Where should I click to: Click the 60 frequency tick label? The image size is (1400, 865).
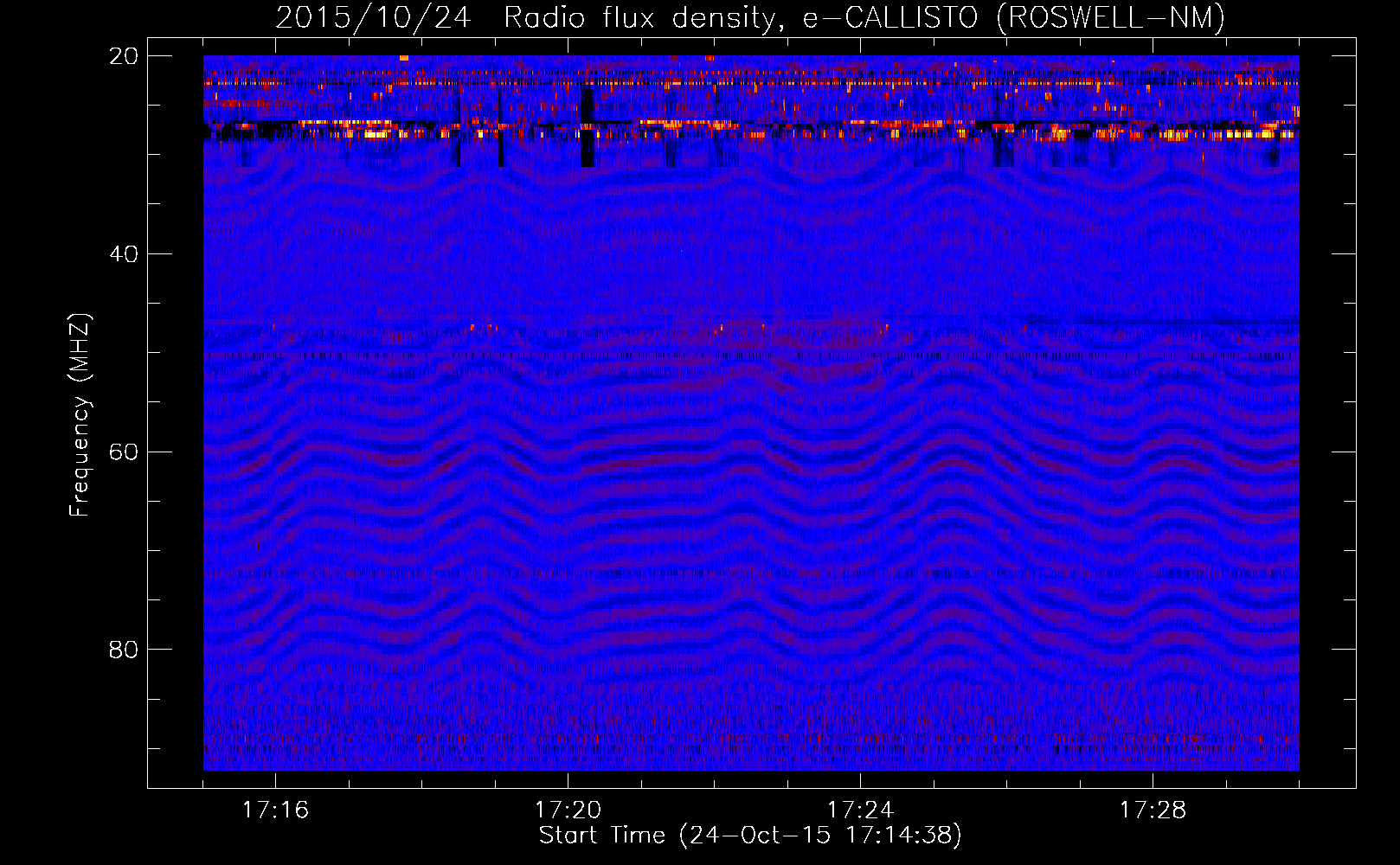124,452
